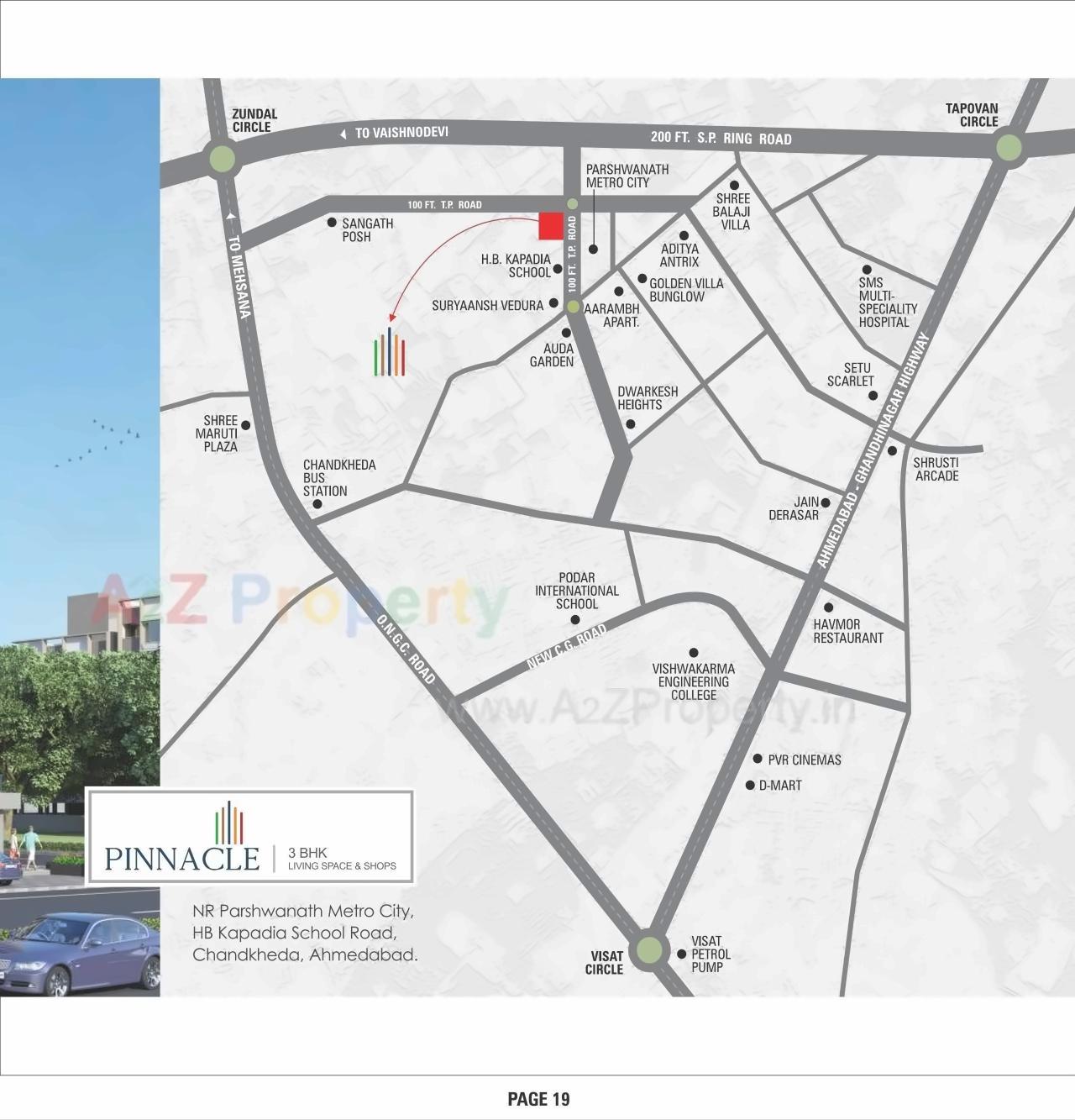Screen dimensions: 1075x1120
Task: Click the Tapovan Circle roundabout marker
Action: (x=1009, y=148)
